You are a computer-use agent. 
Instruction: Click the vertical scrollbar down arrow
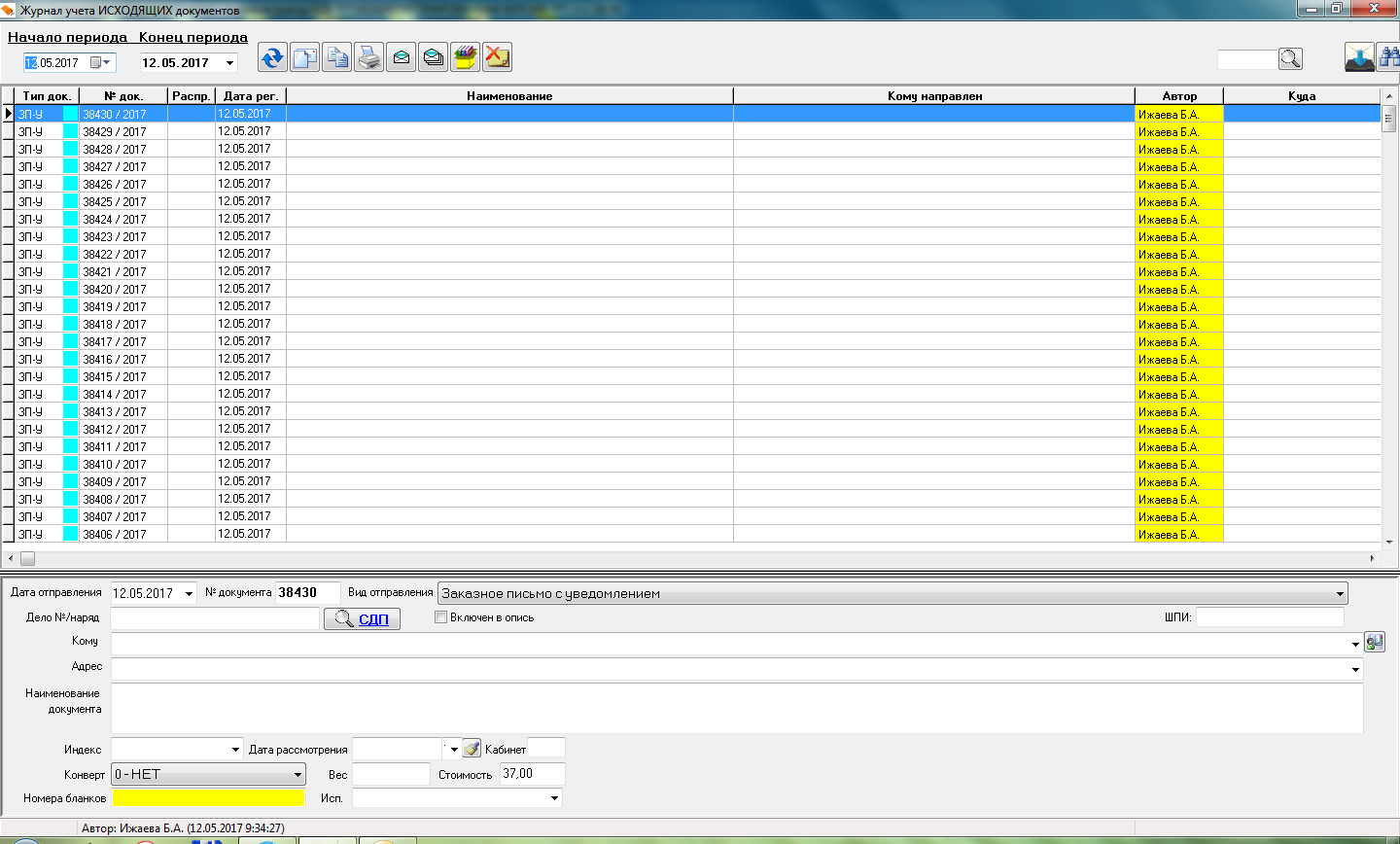[x=1389, y=542]
